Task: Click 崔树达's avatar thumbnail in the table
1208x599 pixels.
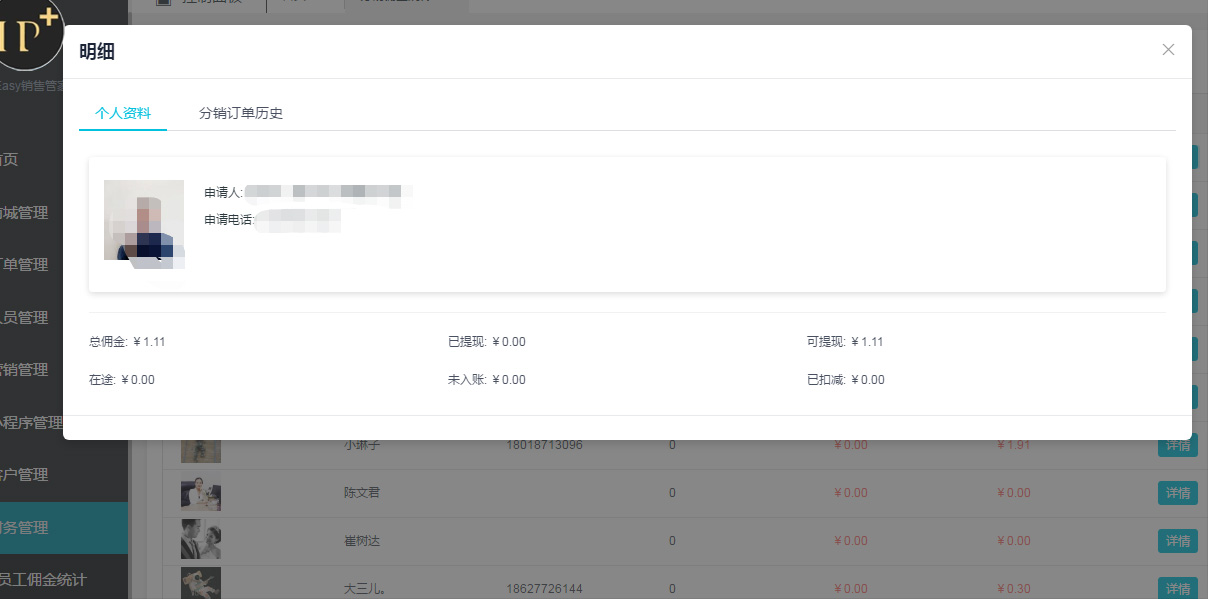Action: (201, 540)
